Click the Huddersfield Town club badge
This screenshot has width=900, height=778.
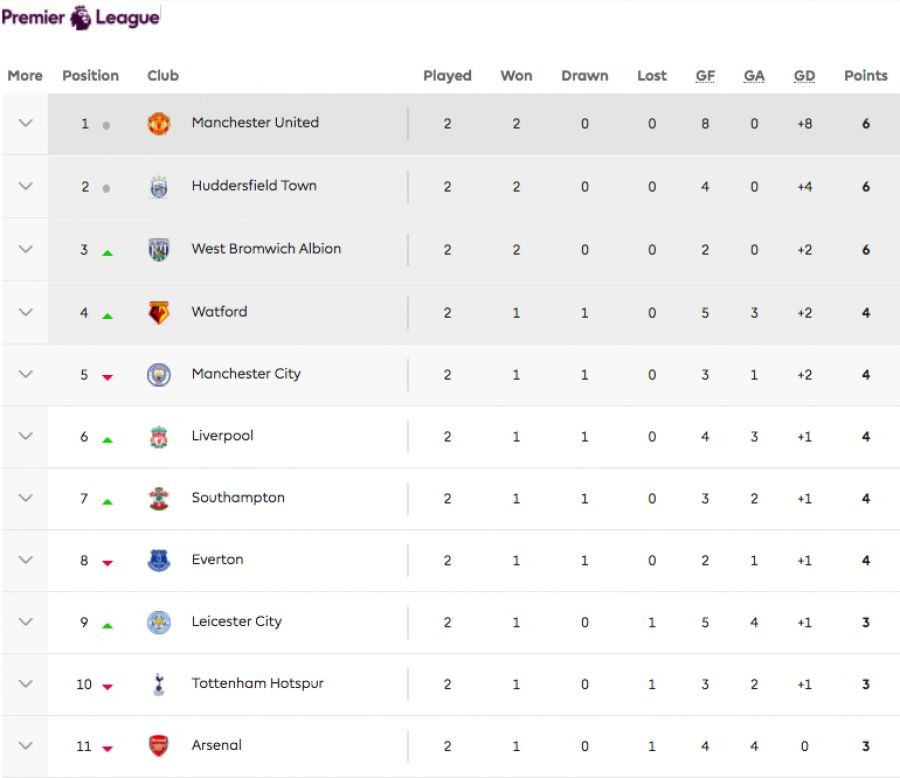pos(159,187)
